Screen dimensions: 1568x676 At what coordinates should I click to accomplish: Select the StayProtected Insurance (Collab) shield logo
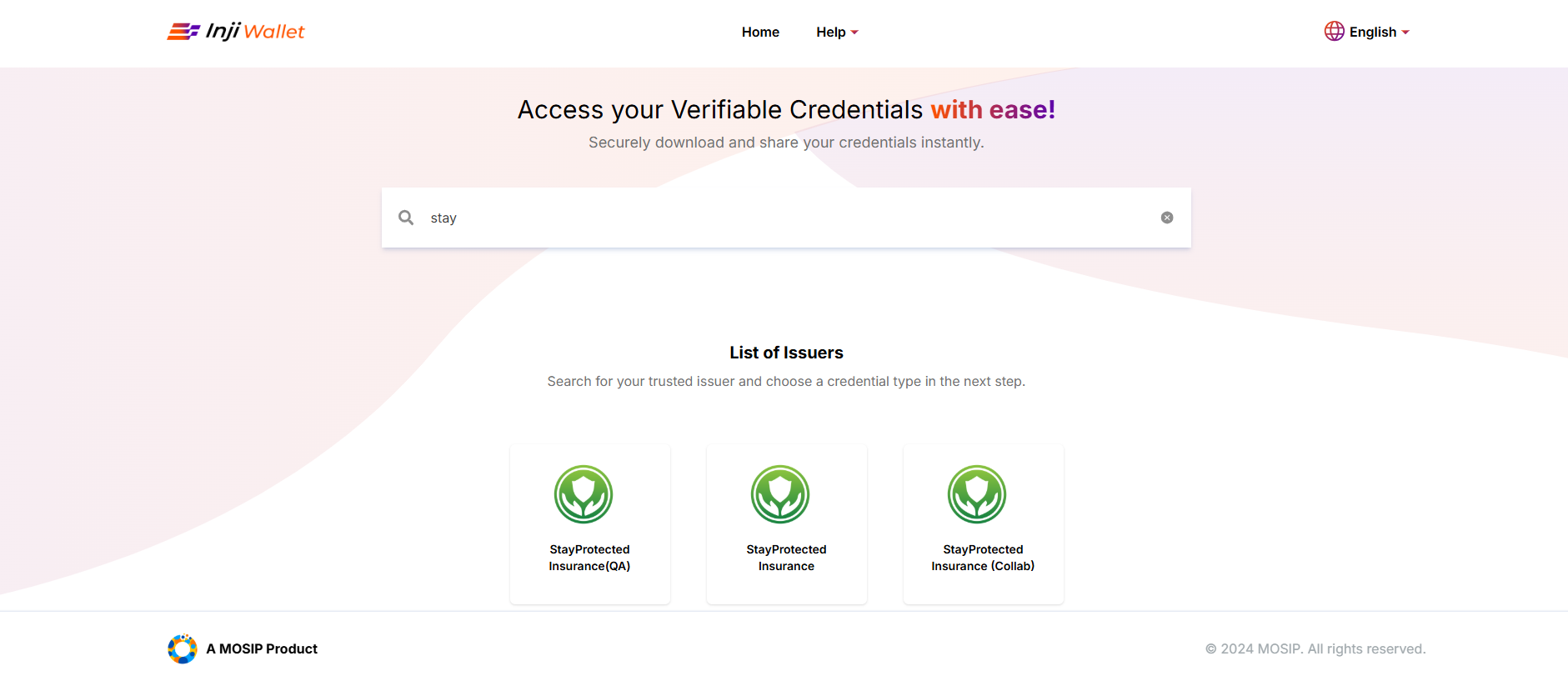click(977, 494)
